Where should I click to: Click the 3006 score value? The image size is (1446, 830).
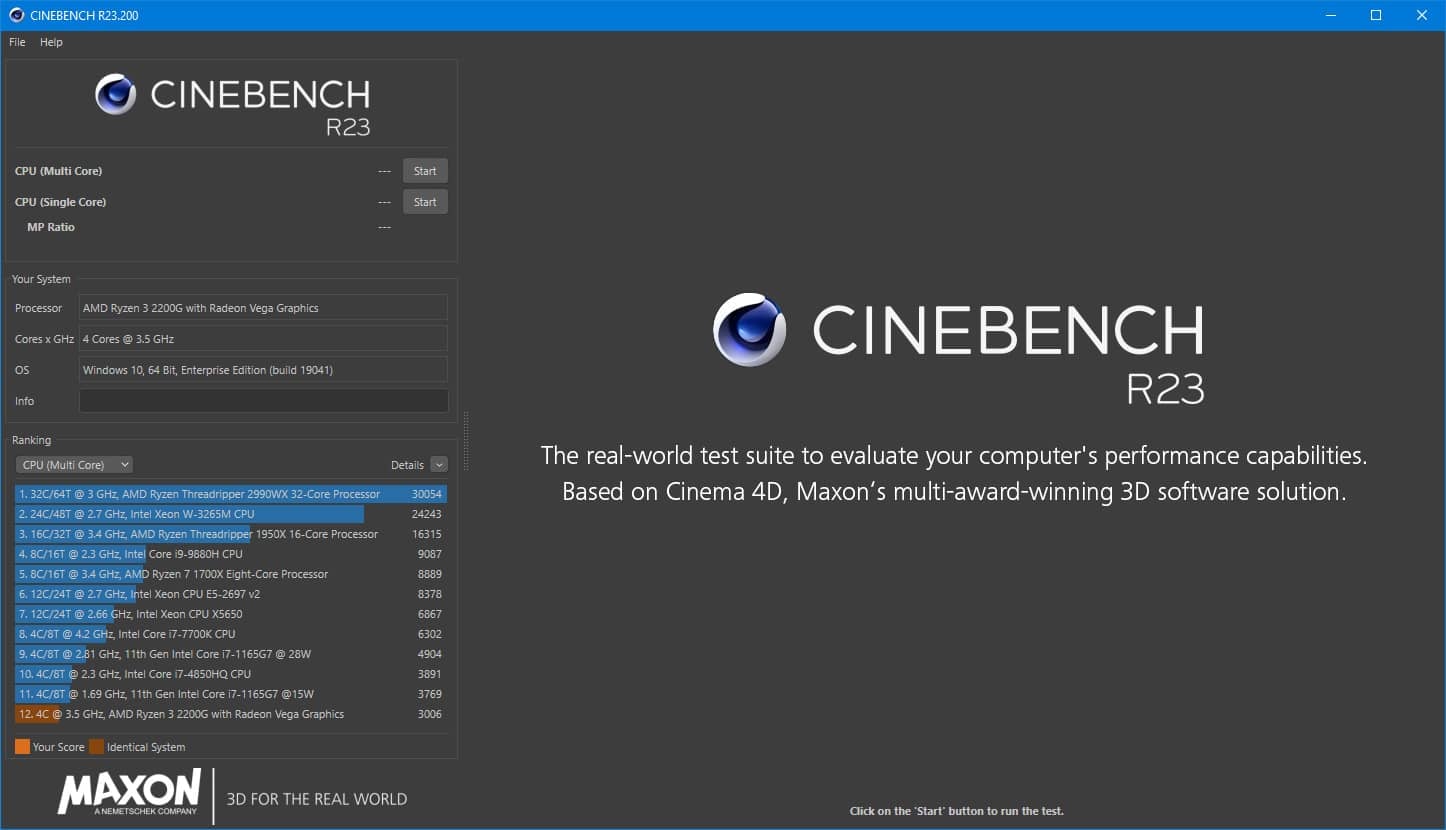point(430,714)
